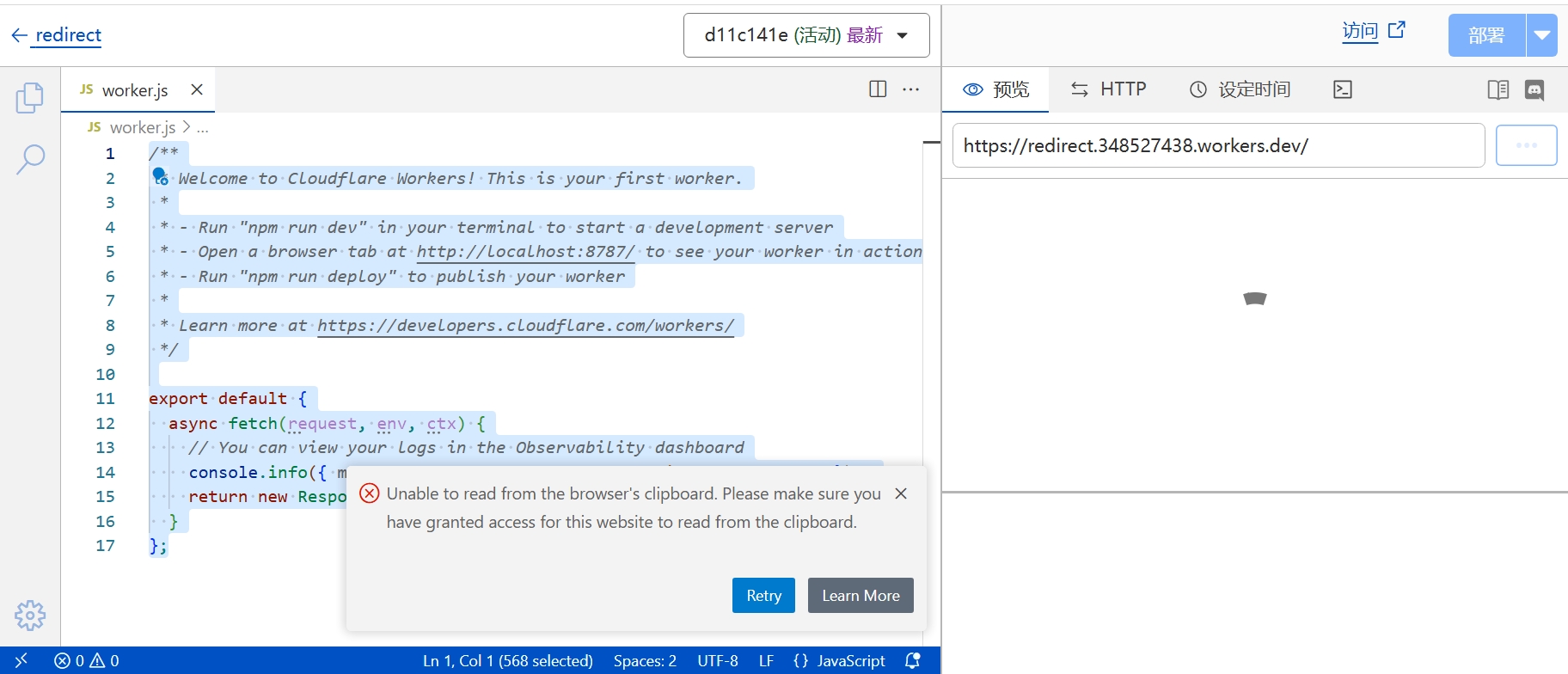Open the developers.cloudflare.com/workers link

click(x=525, y=325)
